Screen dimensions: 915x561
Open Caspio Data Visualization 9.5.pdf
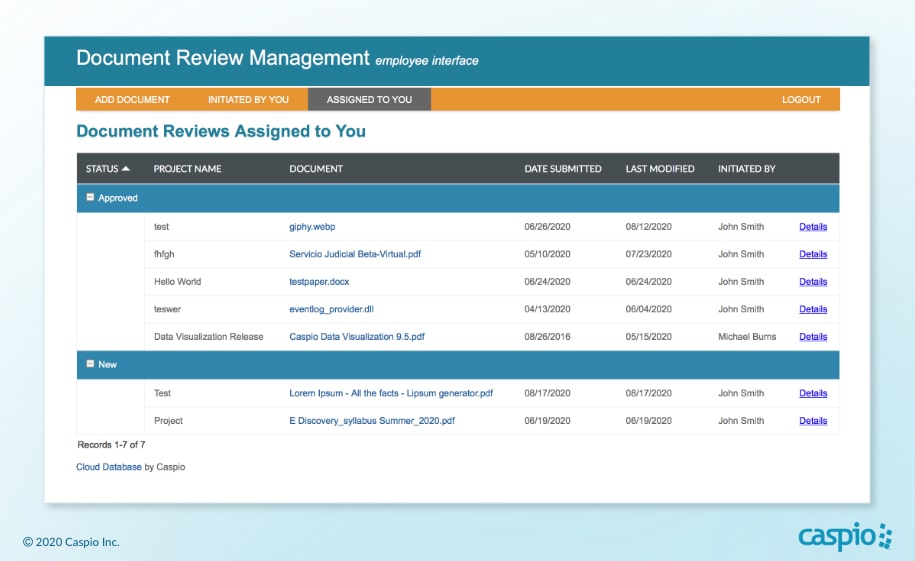tap(357, 337)
